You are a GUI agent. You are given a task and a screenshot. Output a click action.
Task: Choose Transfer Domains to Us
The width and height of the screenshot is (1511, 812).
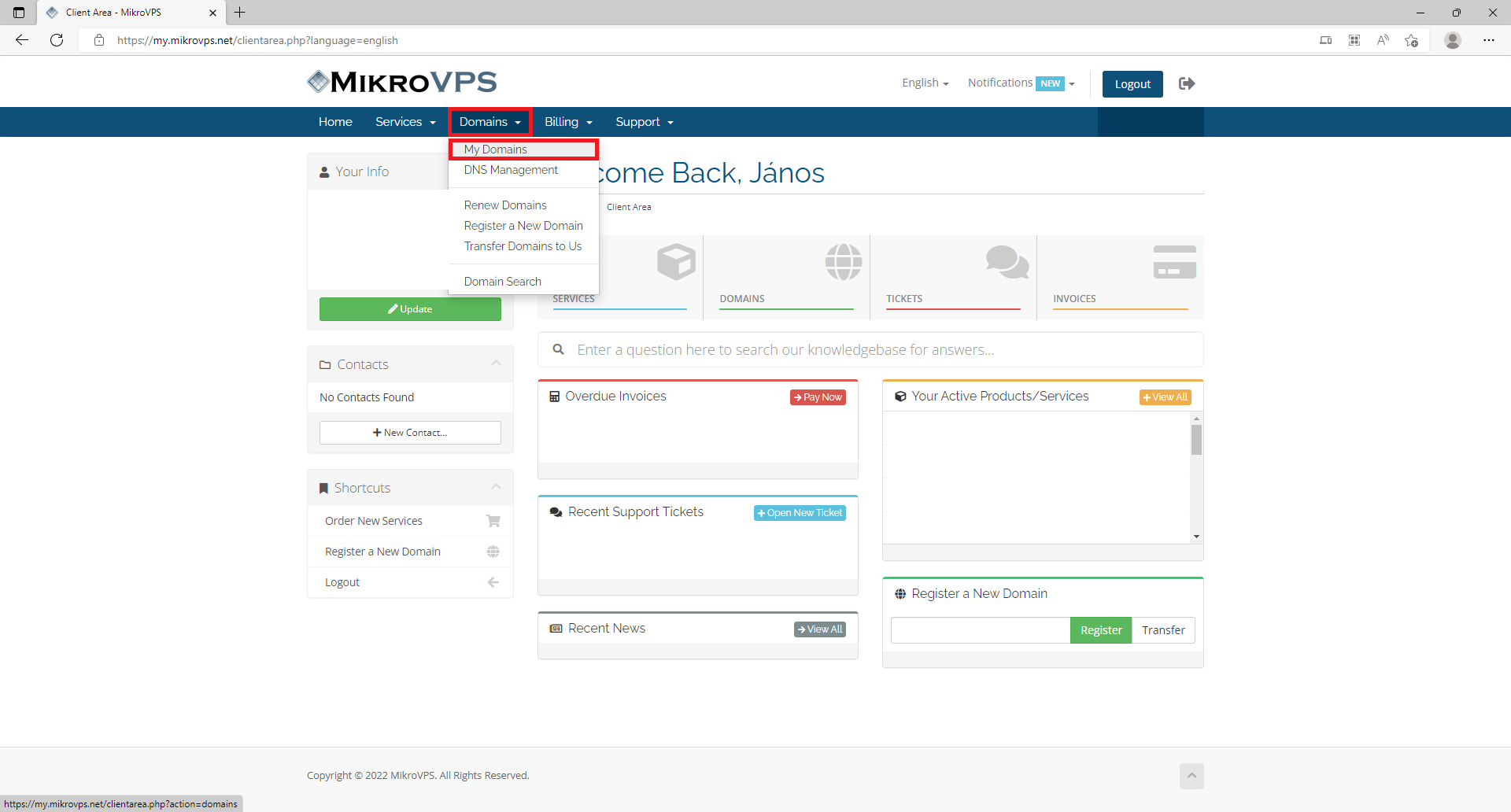click(x=523, y=246)
